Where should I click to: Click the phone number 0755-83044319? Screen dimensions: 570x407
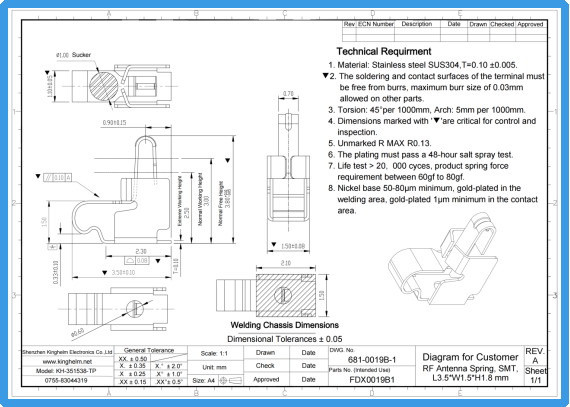[67, 380]
